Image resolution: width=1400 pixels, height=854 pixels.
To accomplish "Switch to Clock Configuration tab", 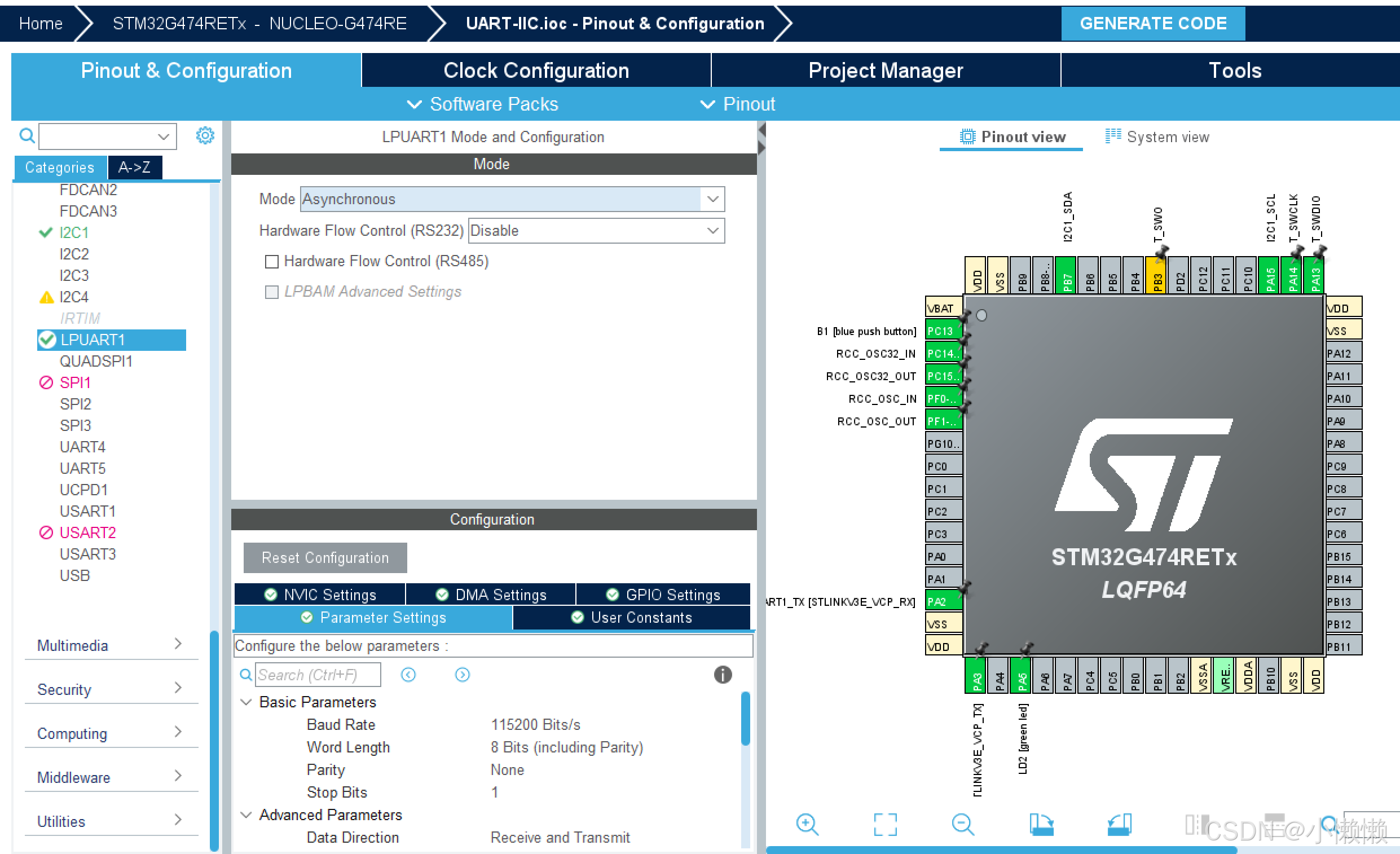I will click(536, 71).
